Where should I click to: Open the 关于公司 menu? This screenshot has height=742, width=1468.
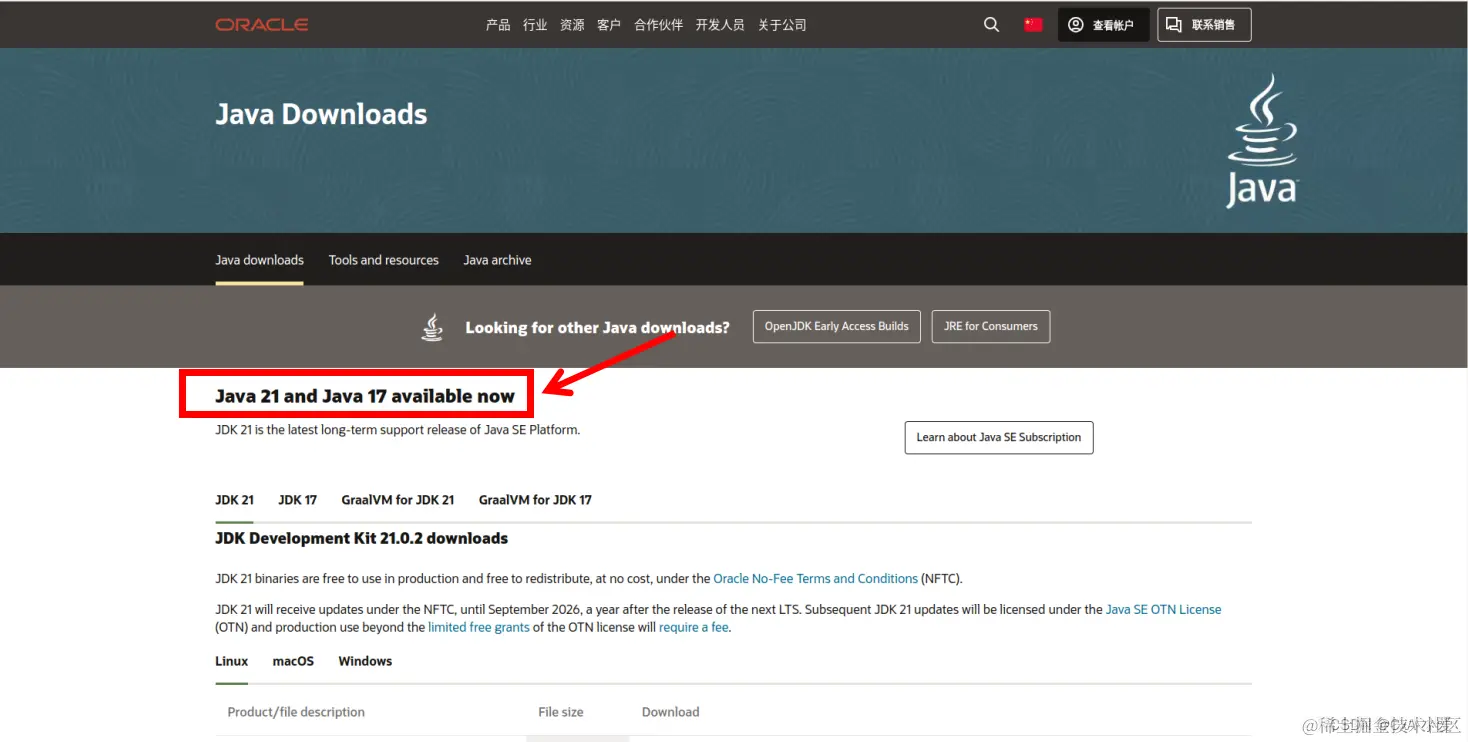pyautogui.click(x=782, y=25)
